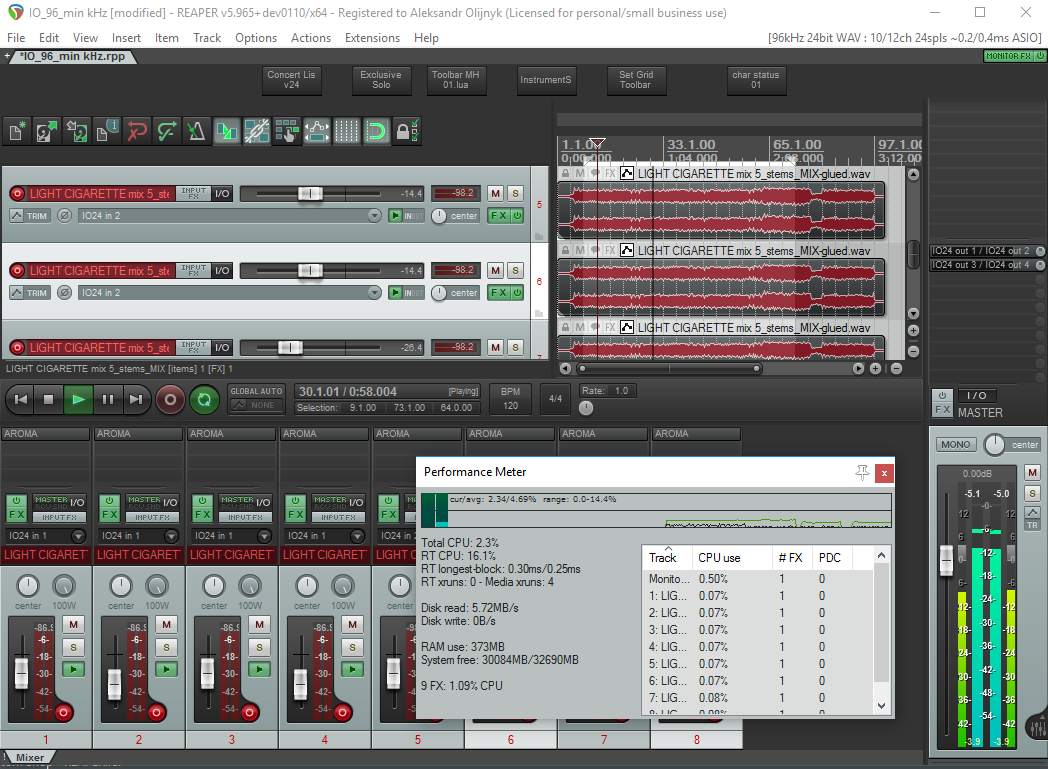Toggle item grouping link icon

pos(257,131)
